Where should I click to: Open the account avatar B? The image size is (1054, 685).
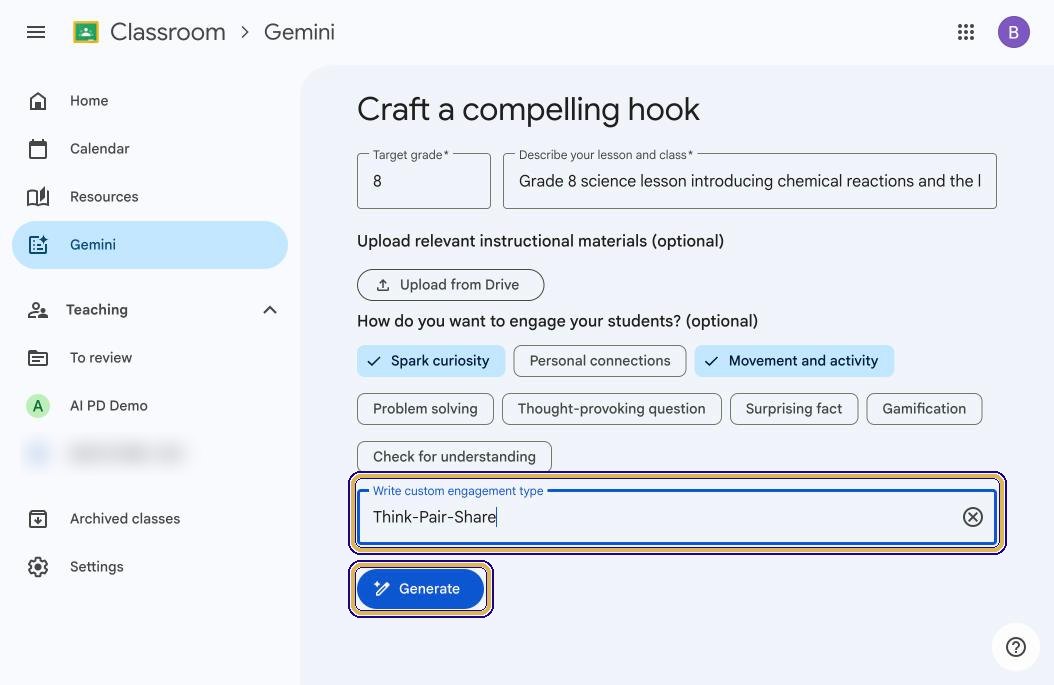[x=1013, y=32]
